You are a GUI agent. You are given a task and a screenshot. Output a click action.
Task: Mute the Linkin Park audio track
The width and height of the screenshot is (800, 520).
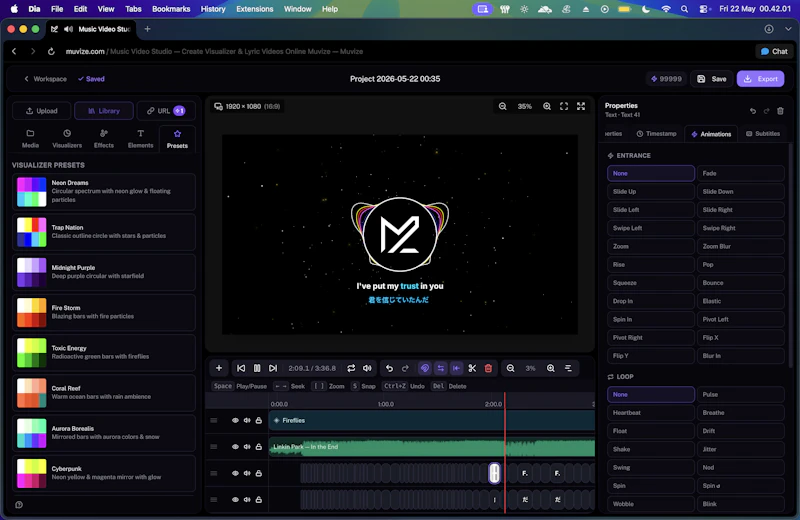coord(247,447)
